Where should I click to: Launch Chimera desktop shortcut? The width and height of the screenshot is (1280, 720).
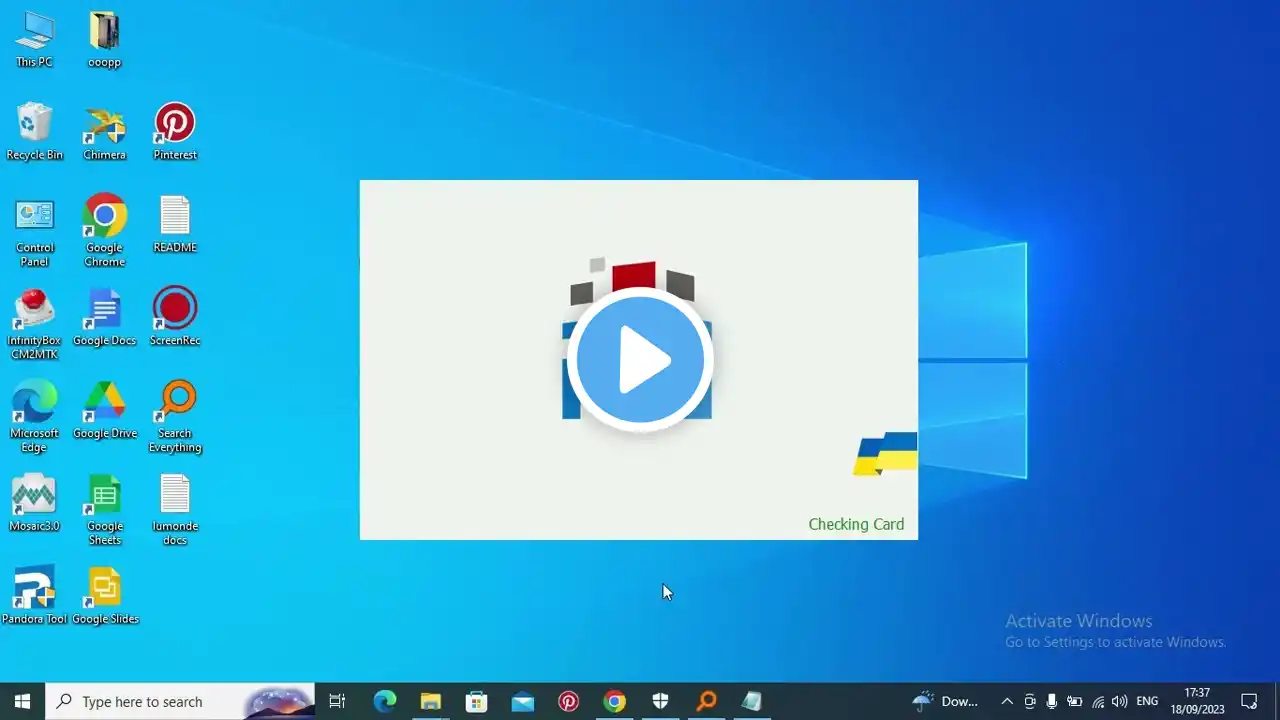(104, 132)
